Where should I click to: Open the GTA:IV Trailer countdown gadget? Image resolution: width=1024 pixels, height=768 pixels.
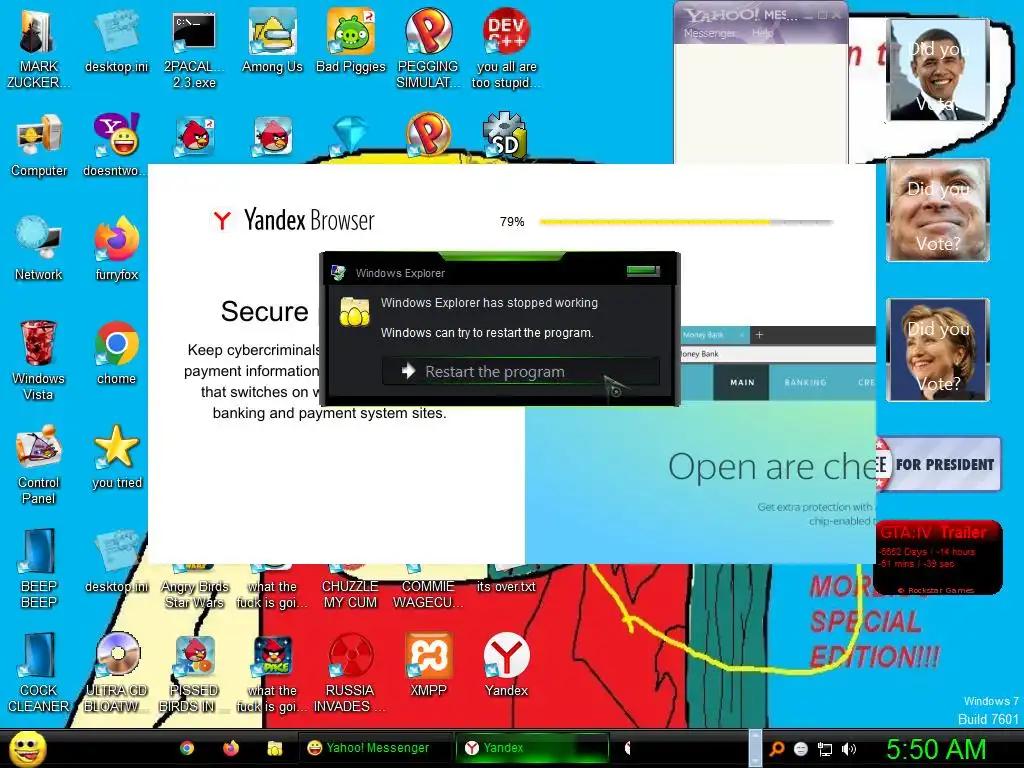[x=938, y=557]
